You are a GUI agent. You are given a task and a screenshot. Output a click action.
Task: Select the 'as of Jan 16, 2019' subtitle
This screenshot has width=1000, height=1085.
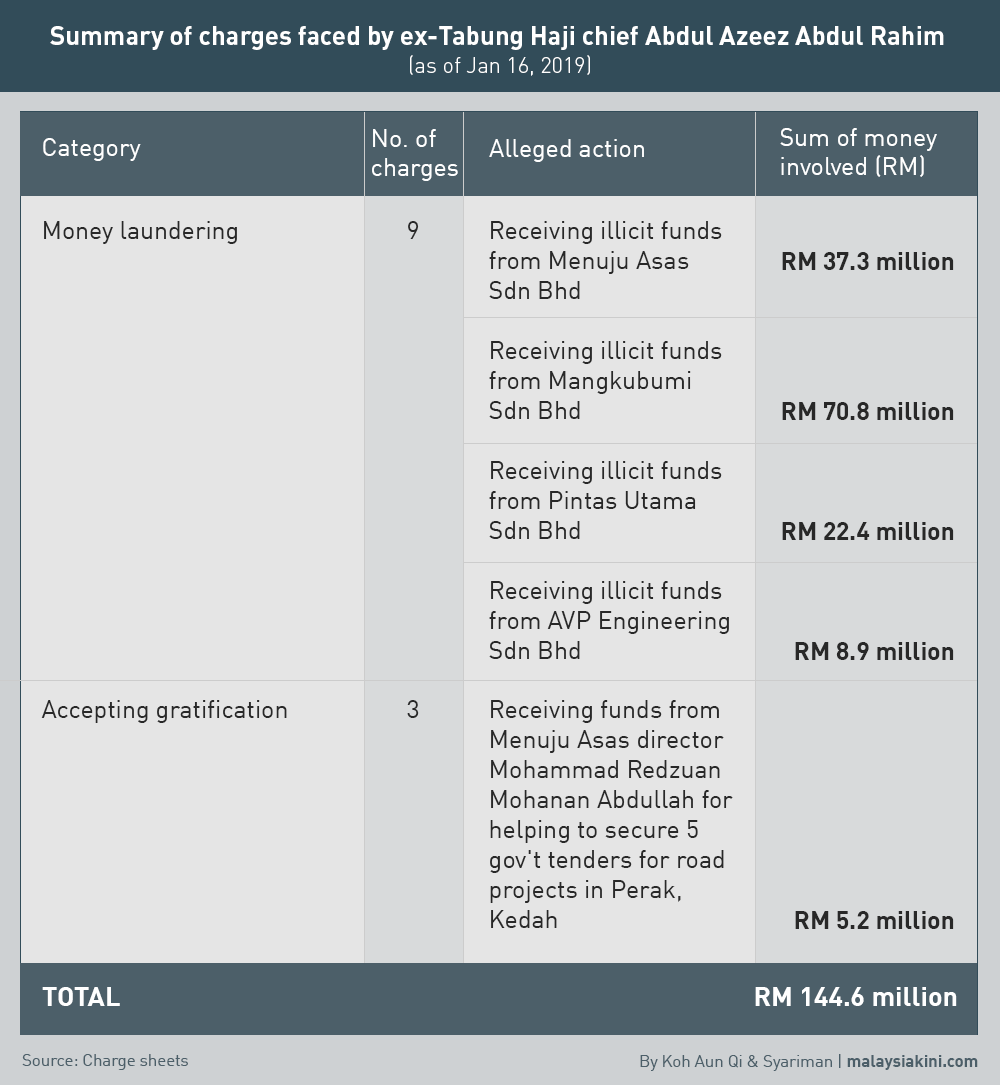click(x=500, y=66)
